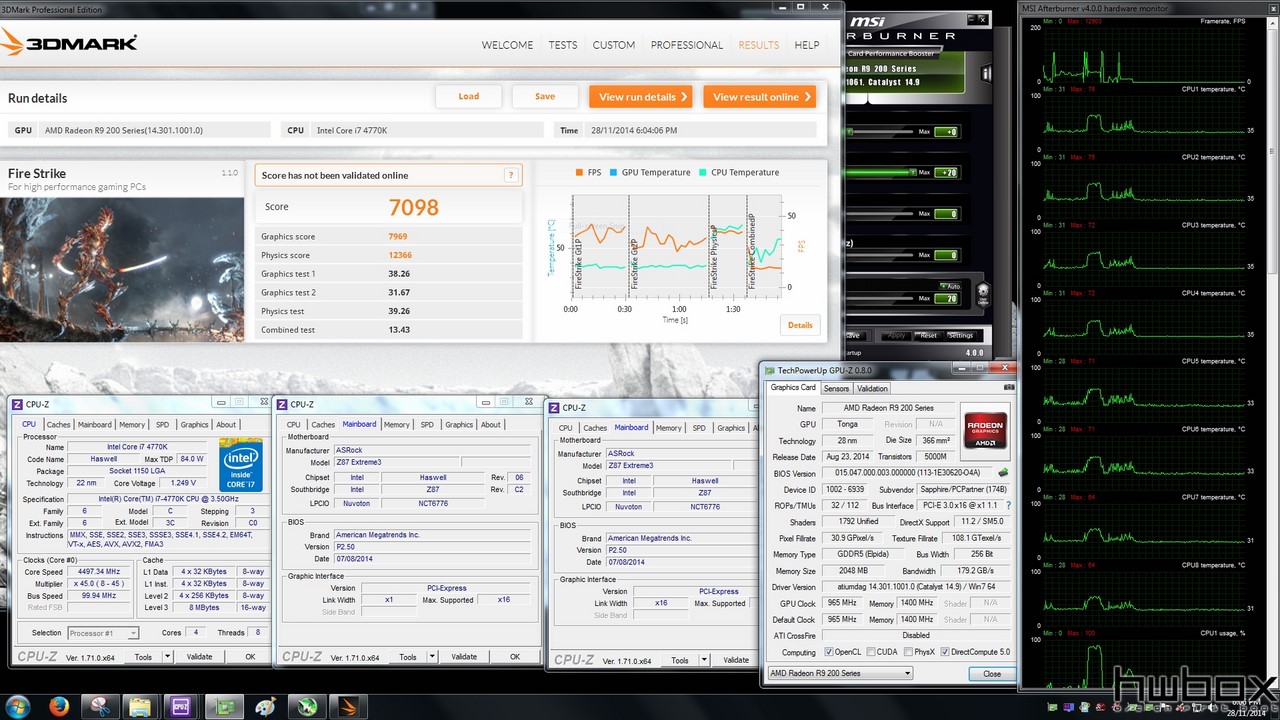
Task: Toggle the CUDA checkbox in GPU-Z
Action: 869,652
